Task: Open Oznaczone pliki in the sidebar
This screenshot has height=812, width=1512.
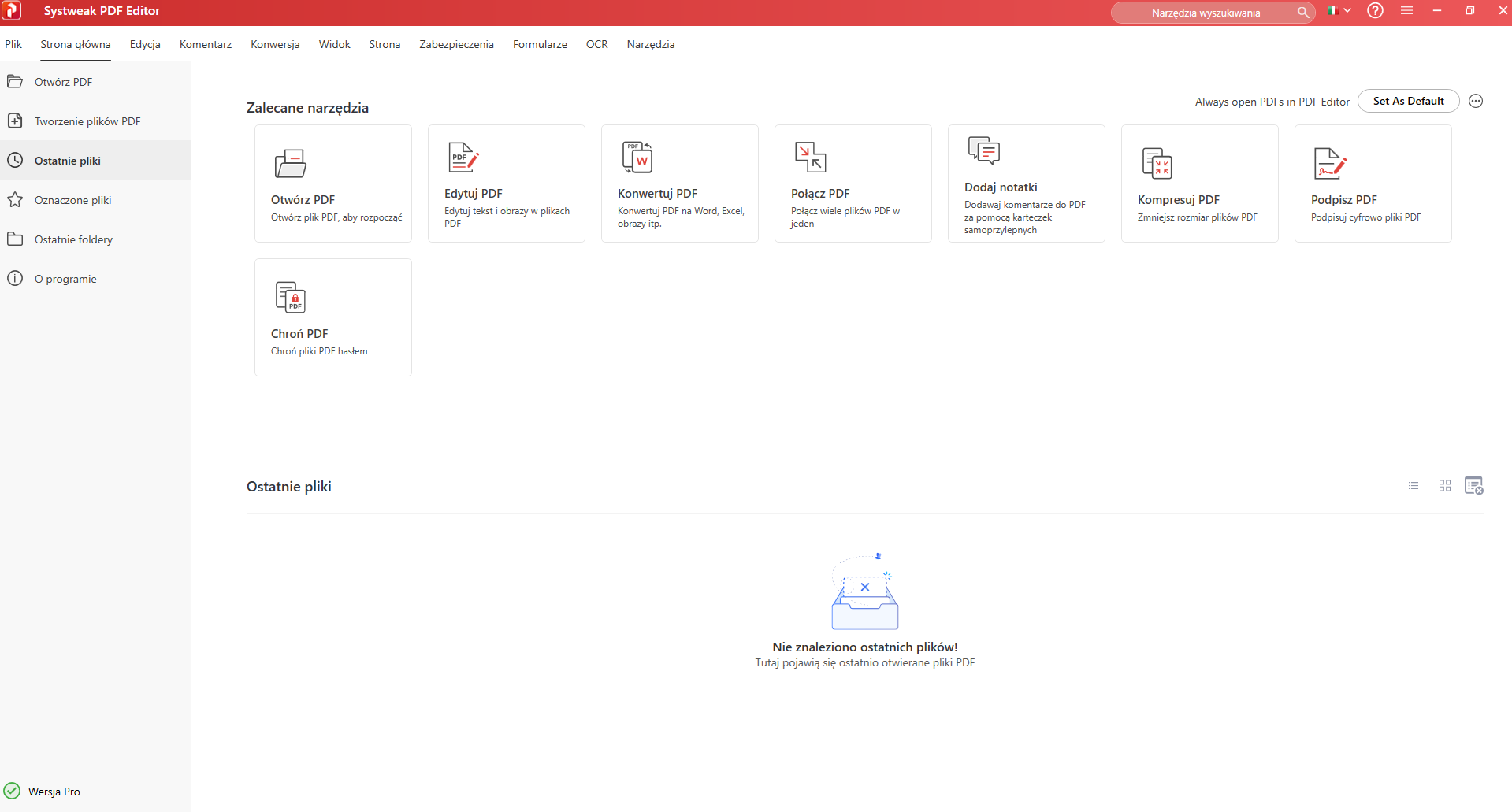Action: [x=95, y=200]
